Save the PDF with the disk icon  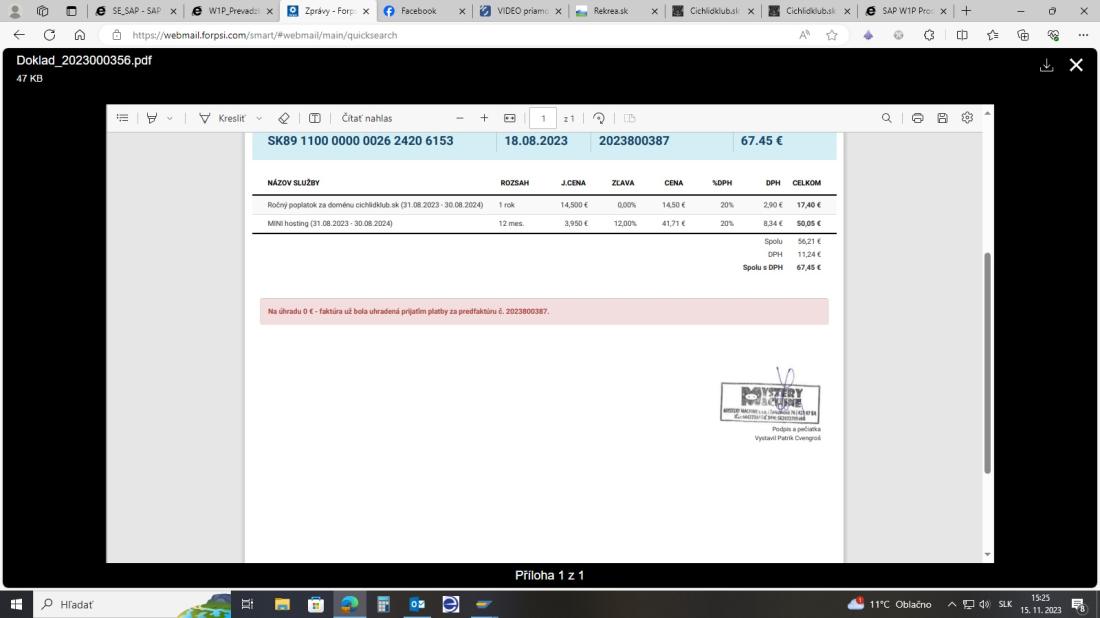pos(942,118)
